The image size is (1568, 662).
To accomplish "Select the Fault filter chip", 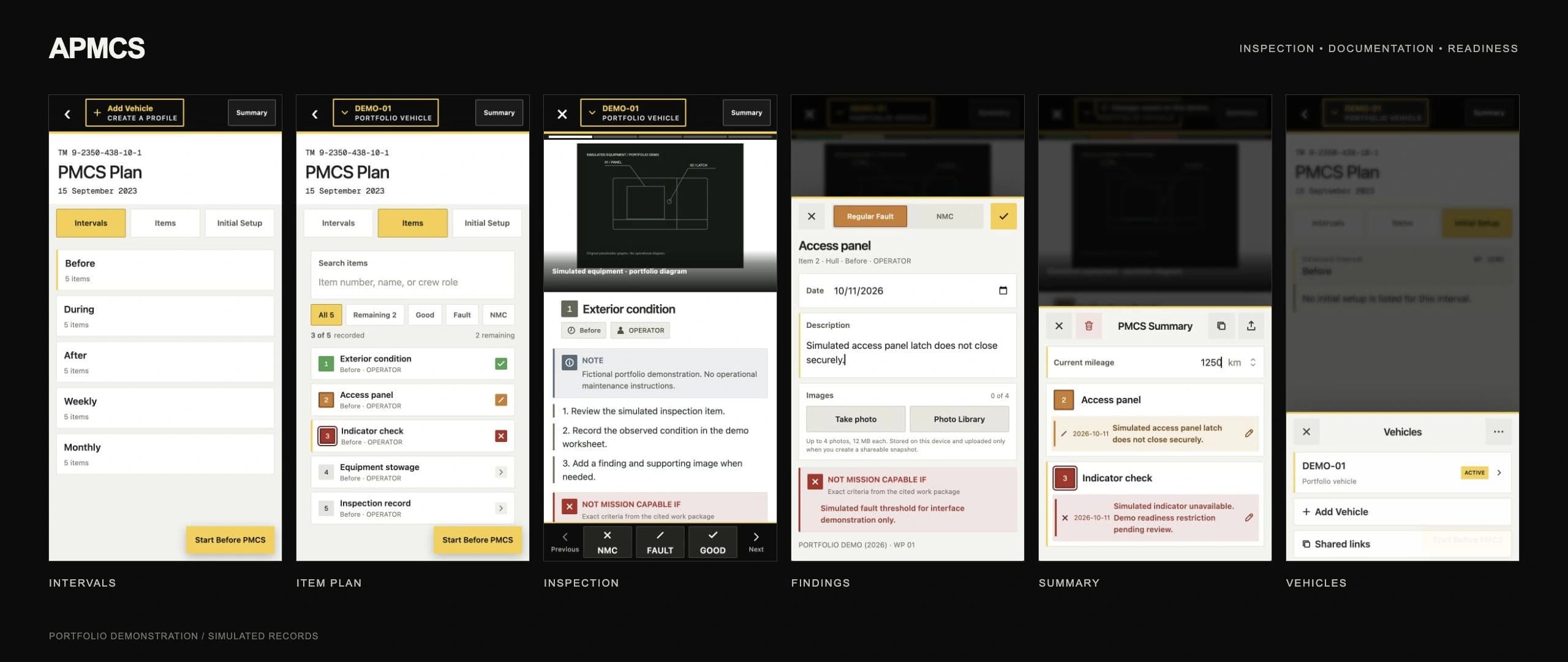I will pyautogui.click(x=462, y=315).
